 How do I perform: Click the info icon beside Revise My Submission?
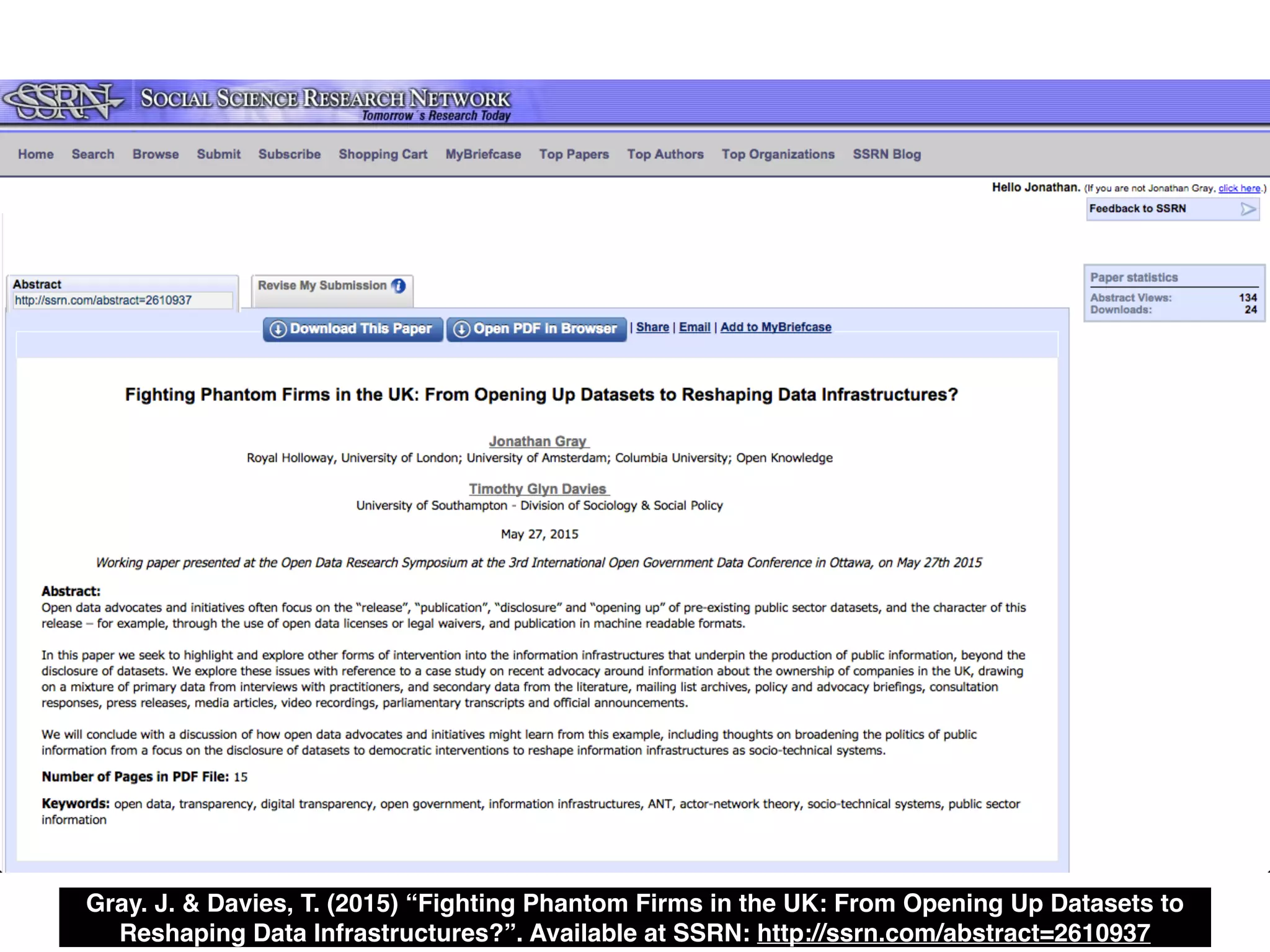tap(399, 286)
